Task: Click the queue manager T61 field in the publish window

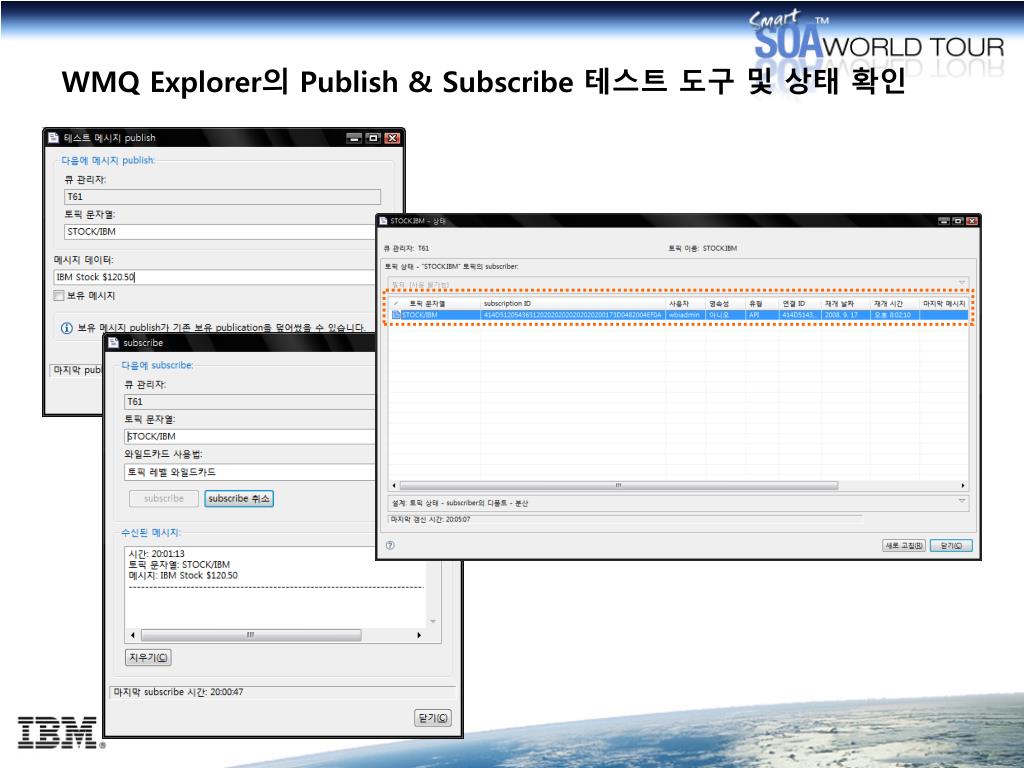Action: click(x=223, y=197)
